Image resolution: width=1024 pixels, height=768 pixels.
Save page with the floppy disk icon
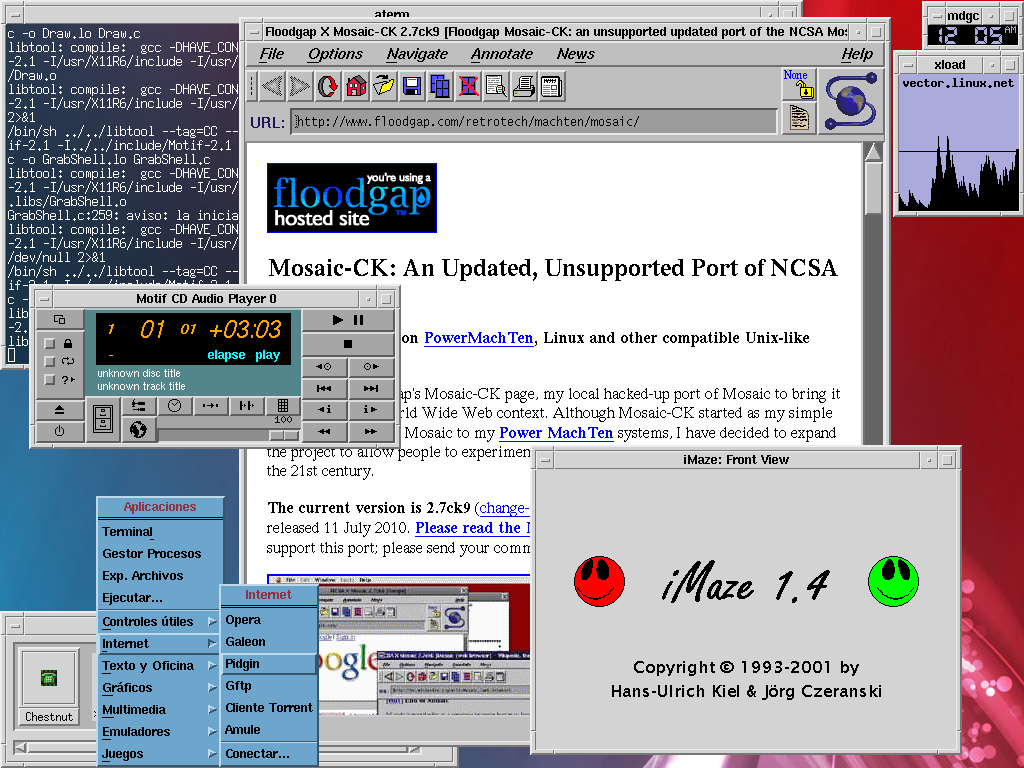(412, 86)
